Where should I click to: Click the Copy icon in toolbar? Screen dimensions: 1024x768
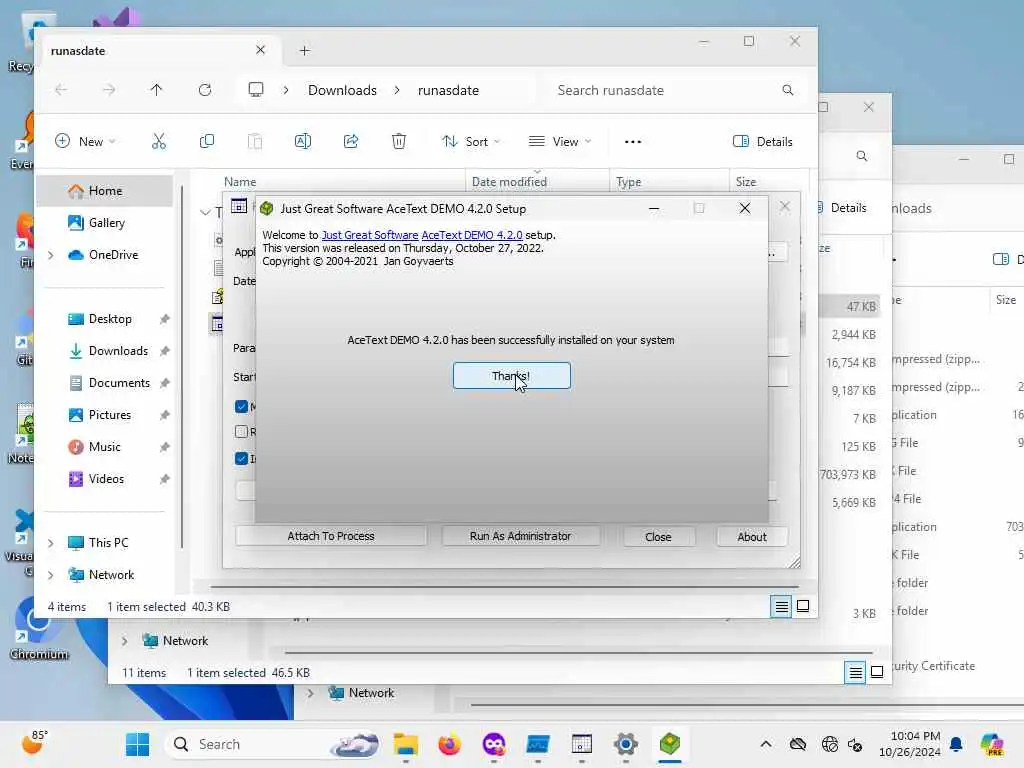(206, 142)
